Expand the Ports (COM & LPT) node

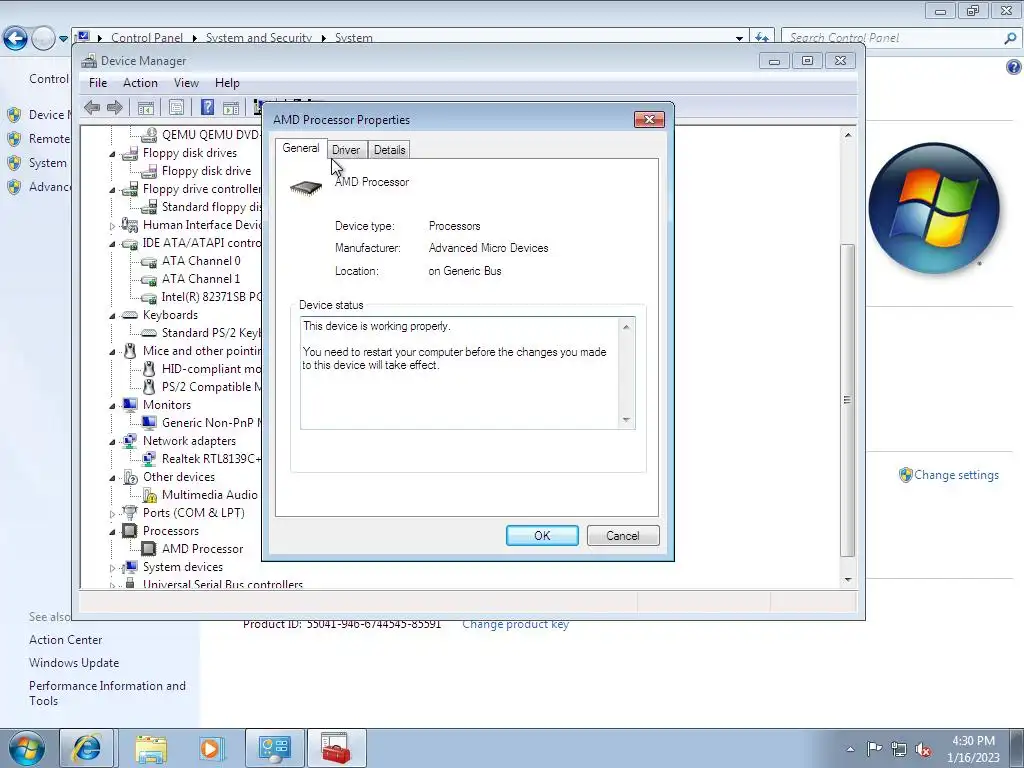coord(112,514)
